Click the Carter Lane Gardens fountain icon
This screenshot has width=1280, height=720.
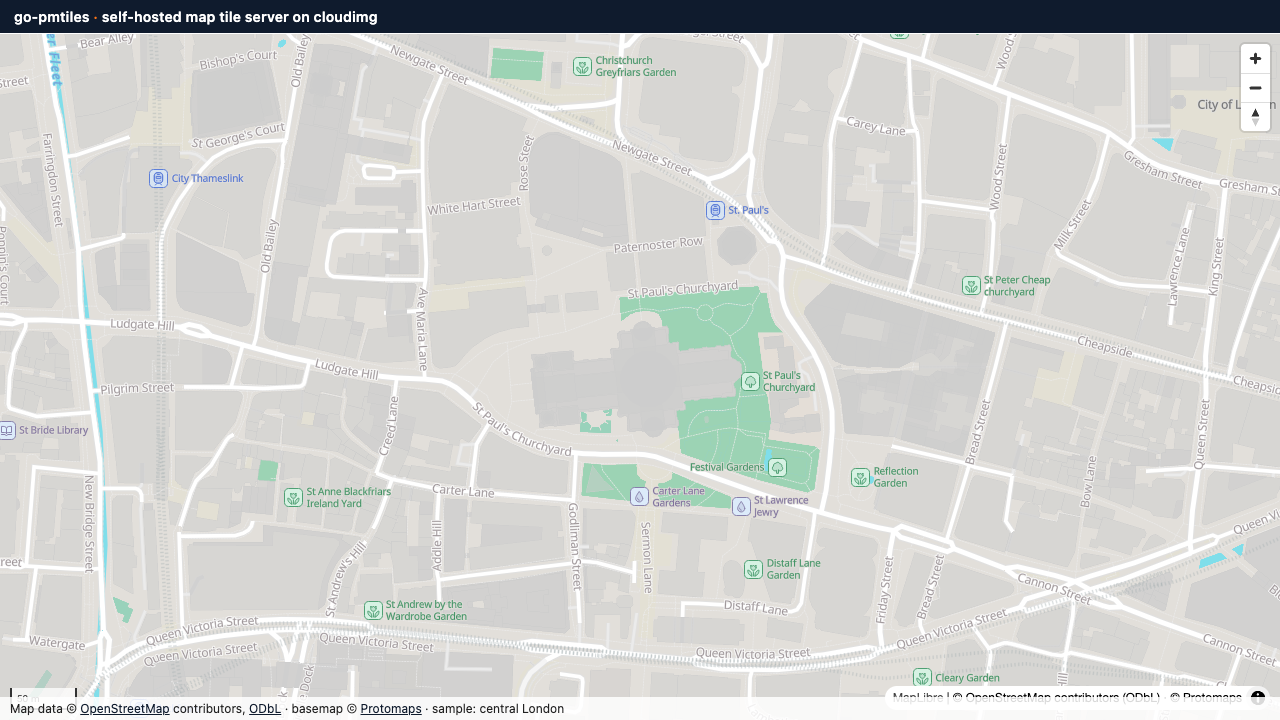click(x=639, y=497)
